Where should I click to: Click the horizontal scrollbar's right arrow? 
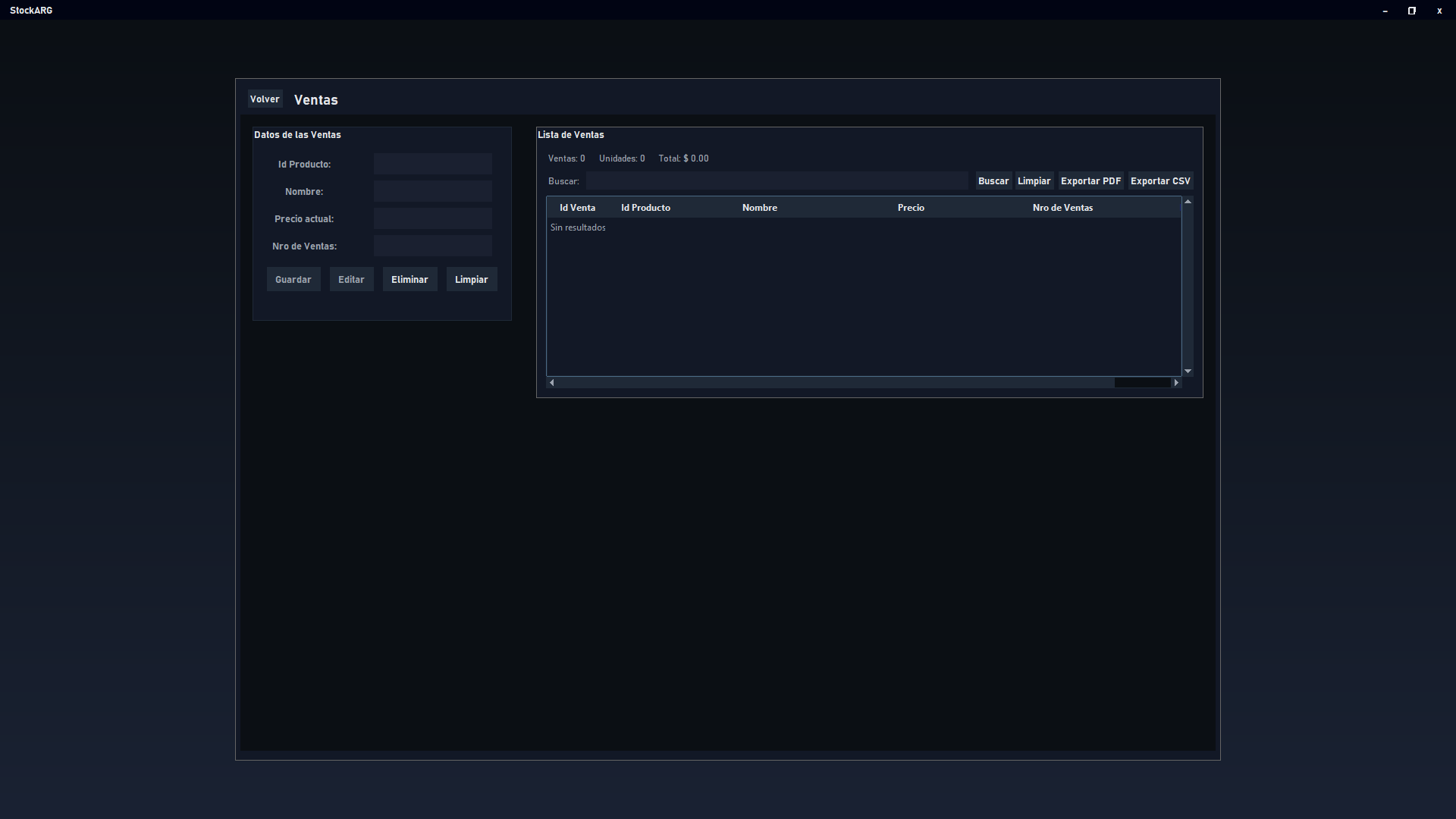click(x=1176, y=383)
